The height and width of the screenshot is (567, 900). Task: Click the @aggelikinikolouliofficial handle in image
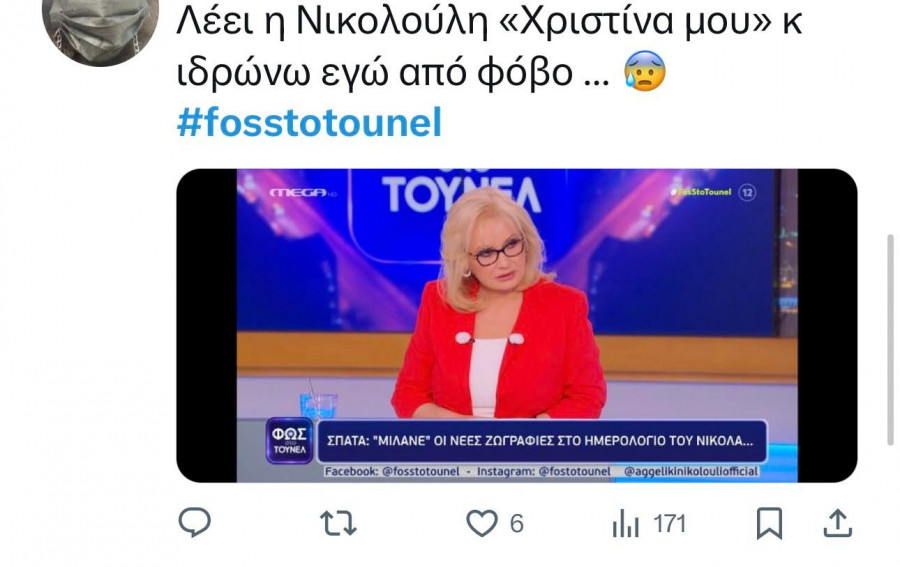(x=691, y=471)
